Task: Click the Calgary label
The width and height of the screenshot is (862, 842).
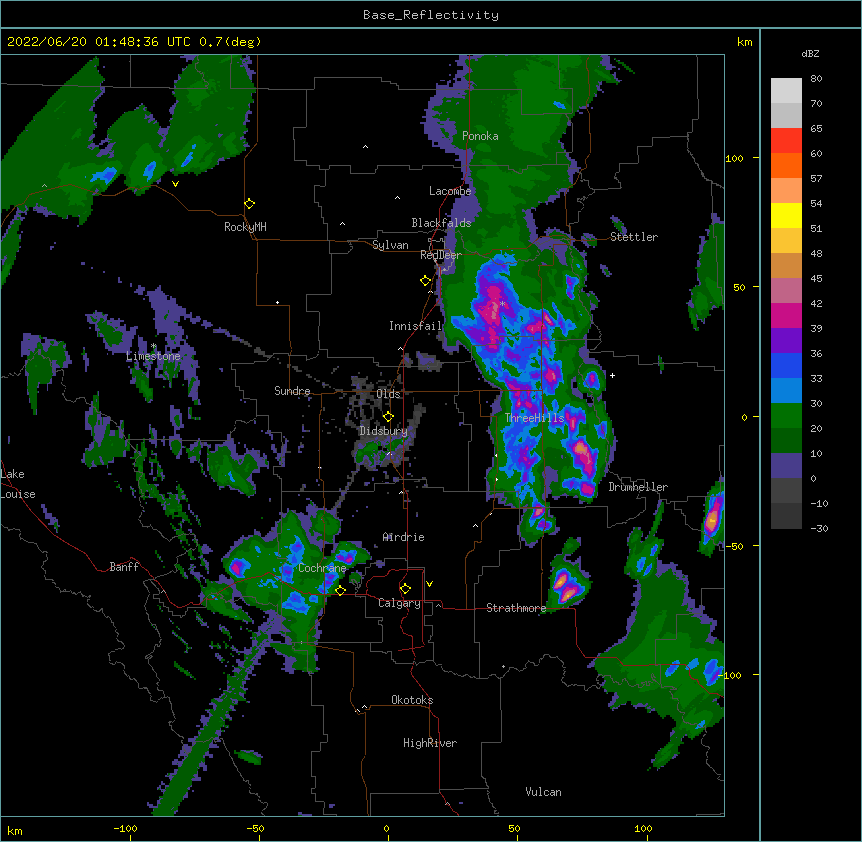Action: point(399,603)
